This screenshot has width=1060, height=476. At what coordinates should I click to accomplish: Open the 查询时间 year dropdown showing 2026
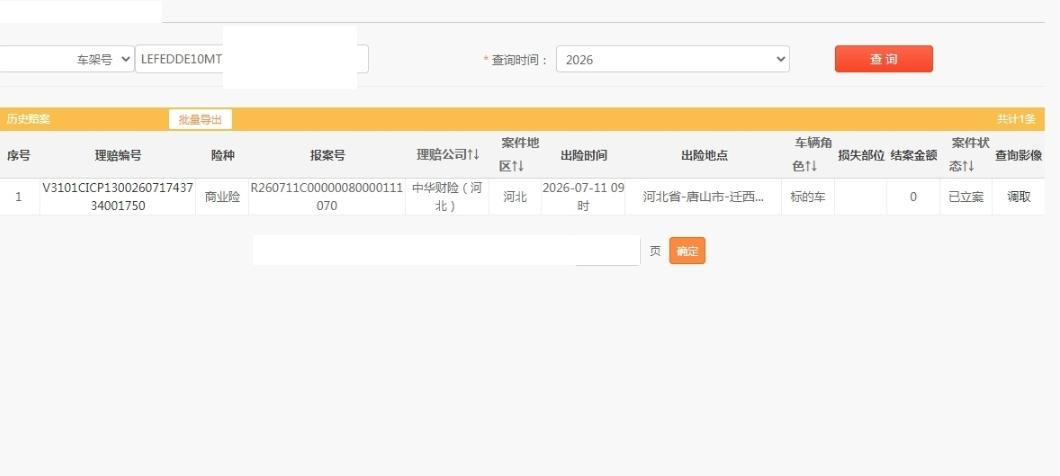pos(673,59)
